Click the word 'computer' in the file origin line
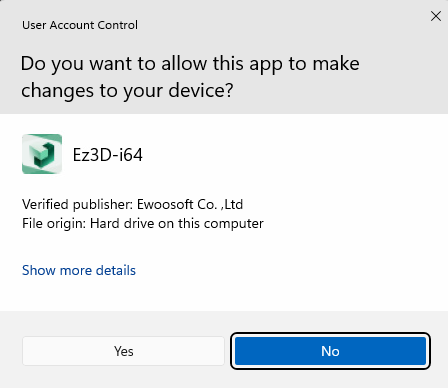This screenshot has width=448, height=388. pos(233,224)
